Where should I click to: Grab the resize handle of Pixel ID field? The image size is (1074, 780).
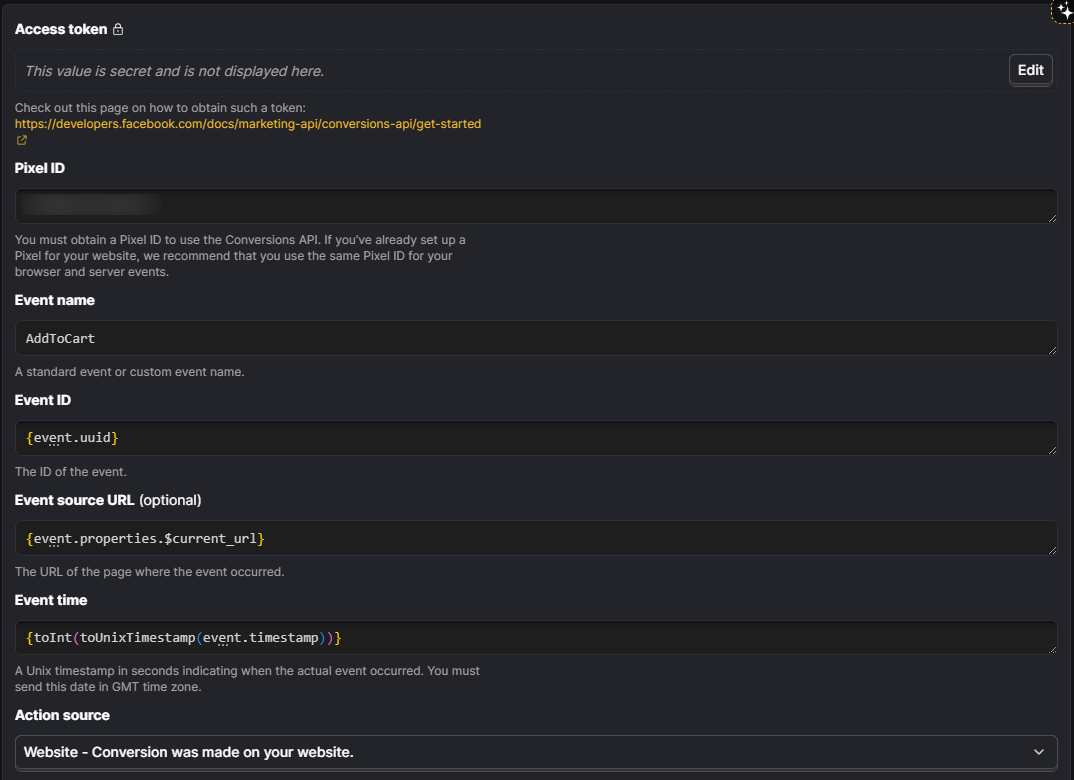point(1052,218)
